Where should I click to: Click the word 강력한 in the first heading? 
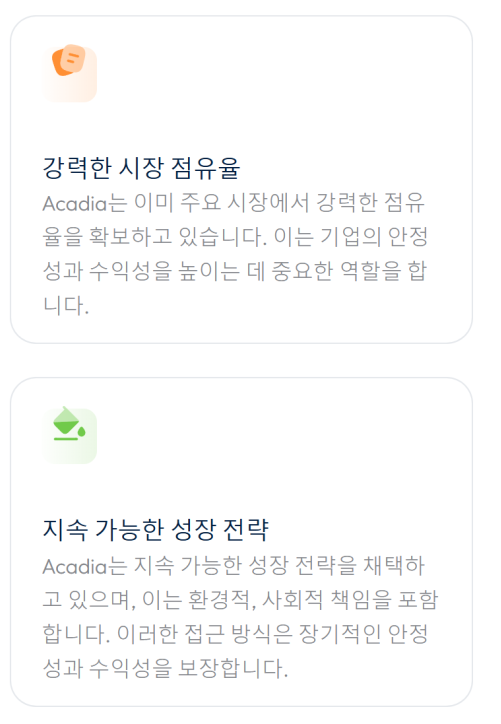76,168
